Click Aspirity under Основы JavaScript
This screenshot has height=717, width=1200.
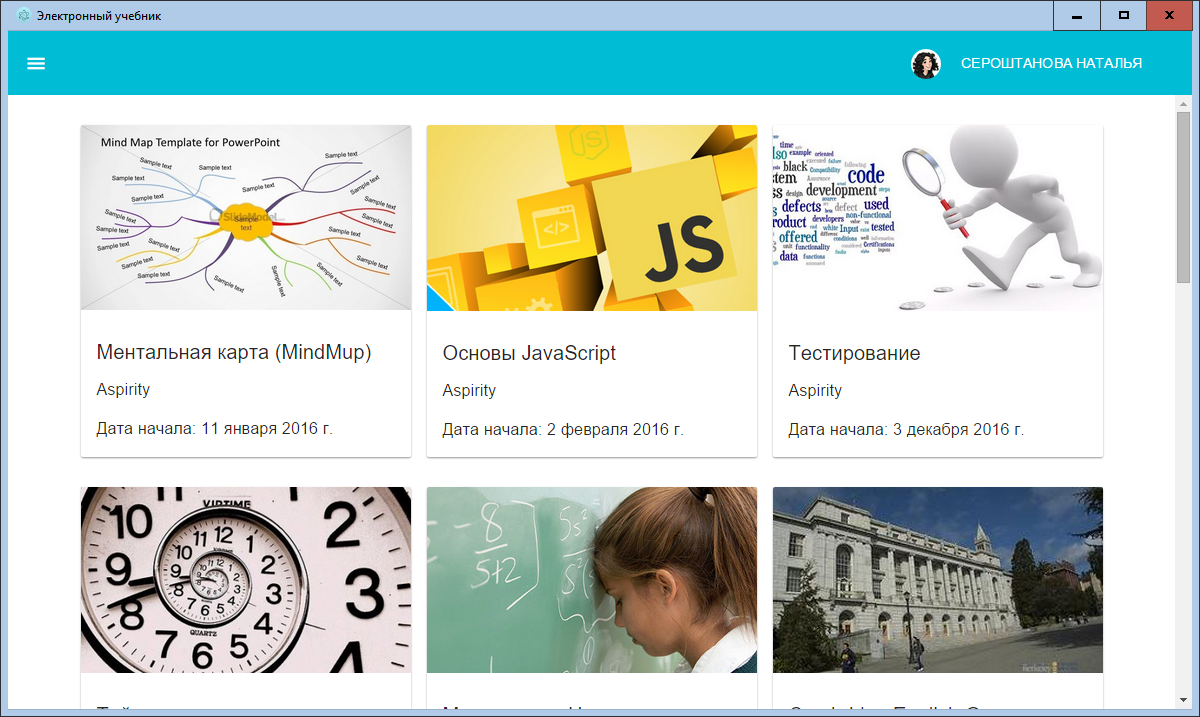(x=469, y=390)
